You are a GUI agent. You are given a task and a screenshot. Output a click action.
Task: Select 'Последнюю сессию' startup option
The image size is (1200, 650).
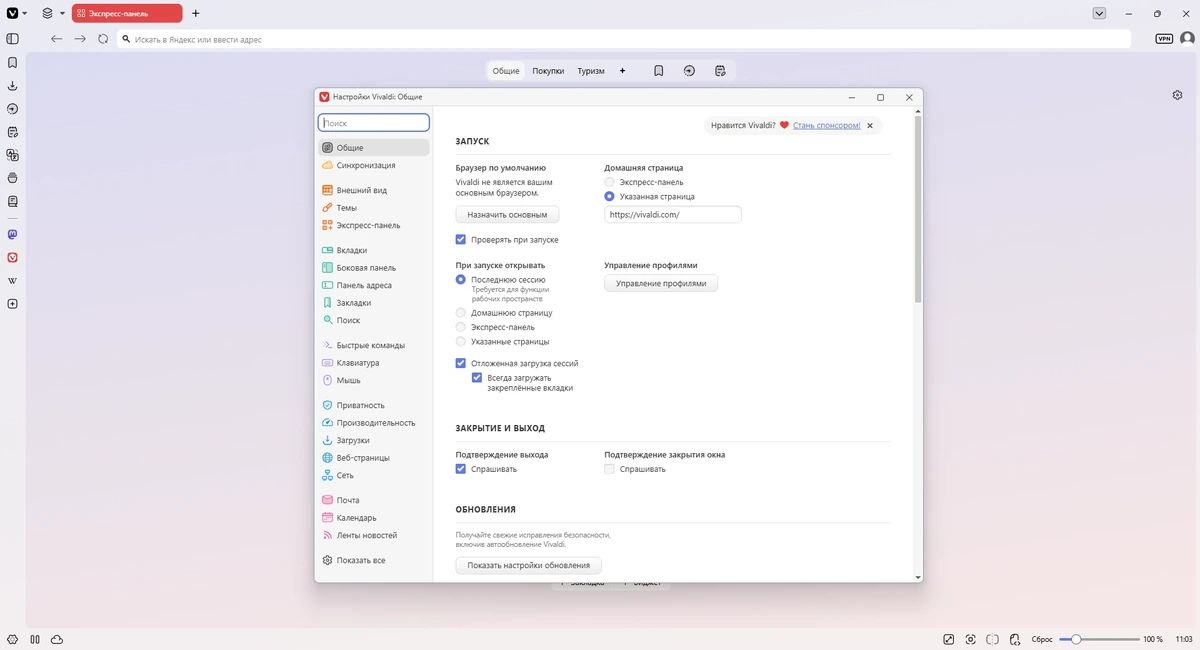461,280
